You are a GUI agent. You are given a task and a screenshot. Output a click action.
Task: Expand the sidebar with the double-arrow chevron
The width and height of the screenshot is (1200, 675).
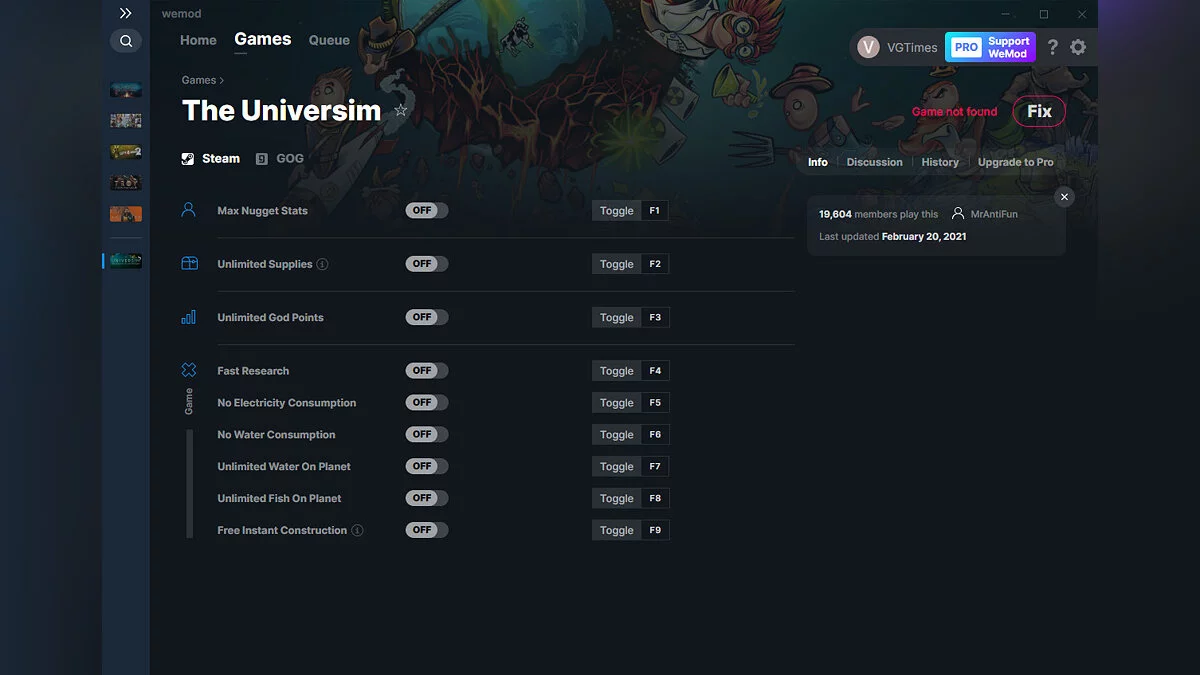(125, 13)
